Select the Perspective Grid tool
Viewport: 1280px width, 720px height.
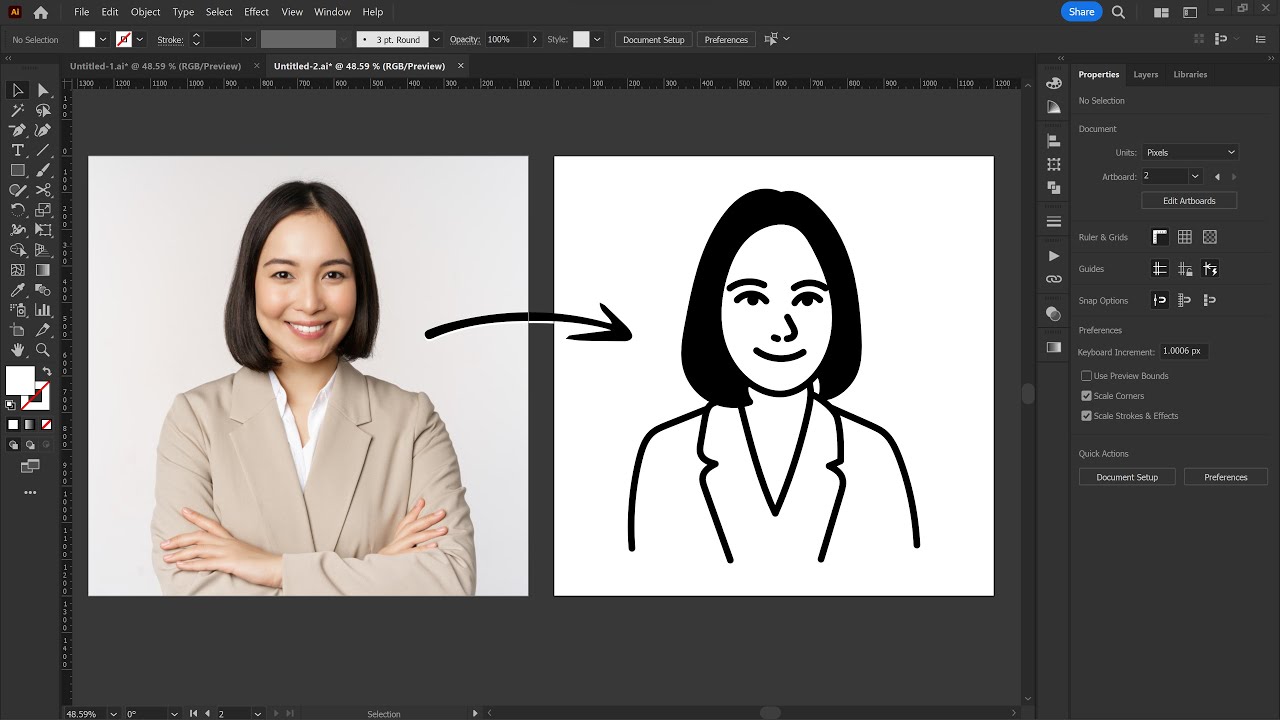click(x=43, y=250)
